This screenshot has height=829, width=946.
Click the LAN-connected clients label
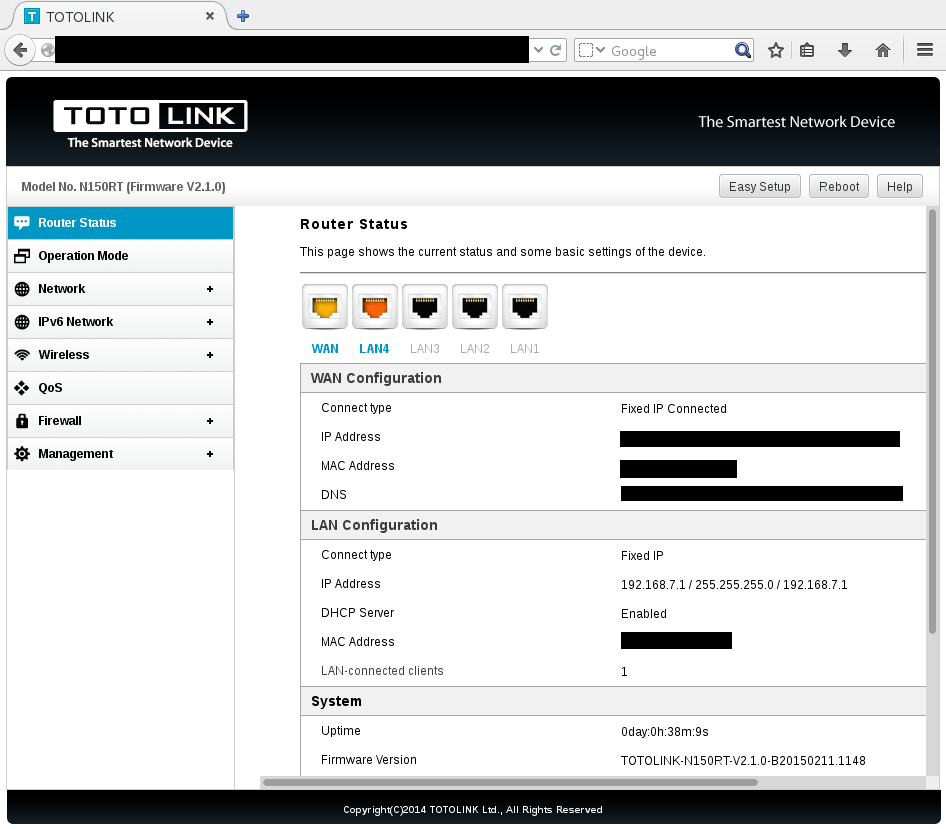(x=382, y=671)
